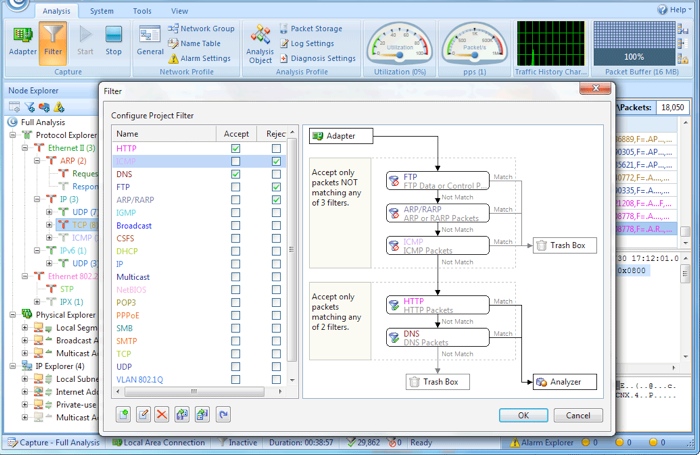Select the FTP reject filter node
Image resolution: width=700 pixels, height=455 pixels.
438,181
